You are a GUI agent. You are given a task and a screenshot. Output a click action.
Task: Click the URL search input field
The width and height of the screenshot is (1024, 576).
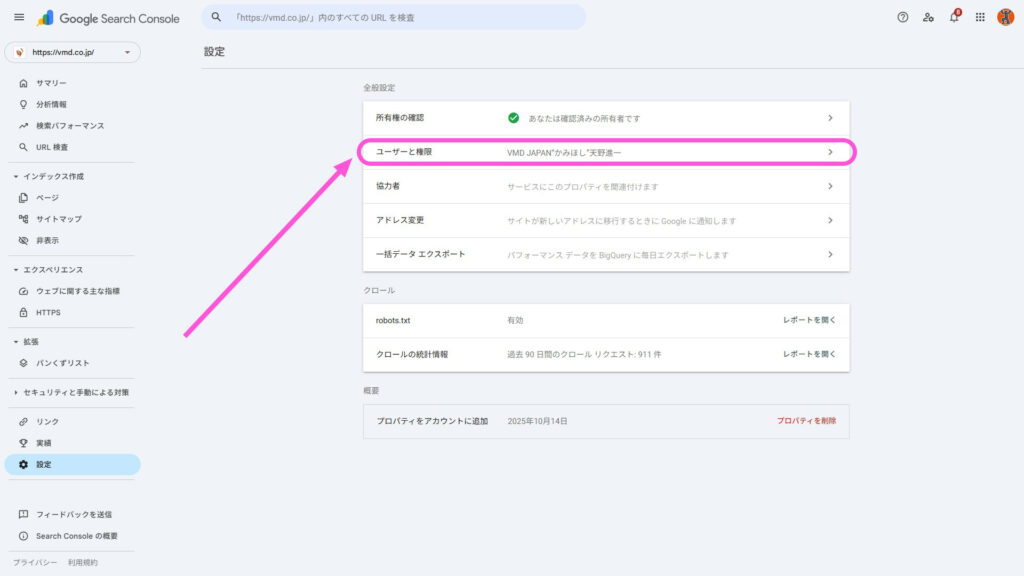click(x=395, y=17)
